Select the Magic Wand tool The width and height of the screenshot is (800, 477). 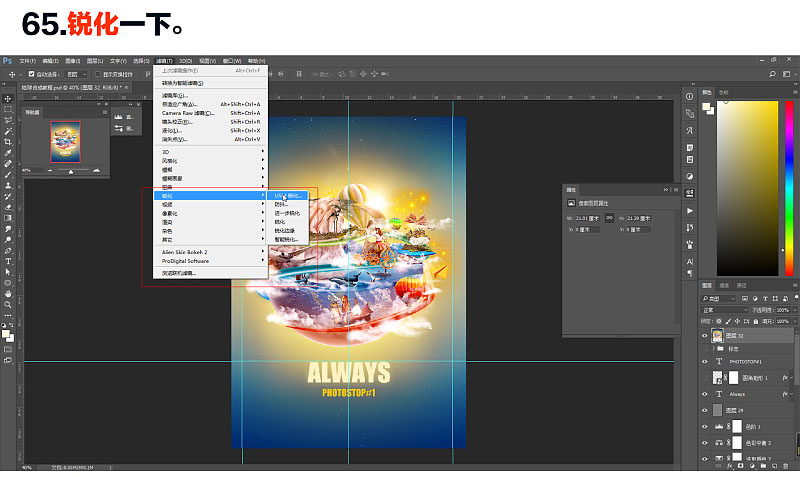8,131
